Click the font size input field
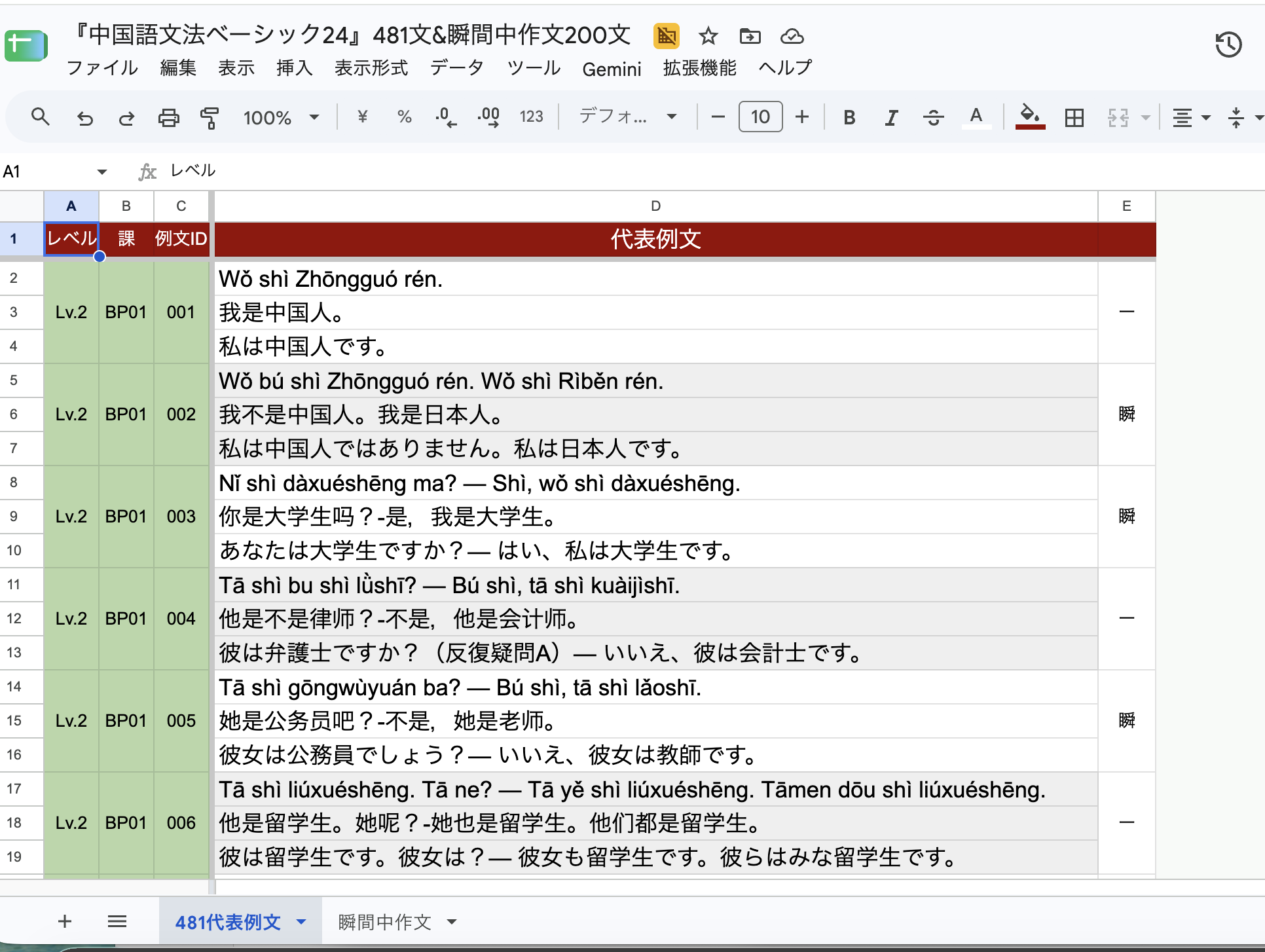Viewport: 1265px width, 952px height. (x=760, y=117)
